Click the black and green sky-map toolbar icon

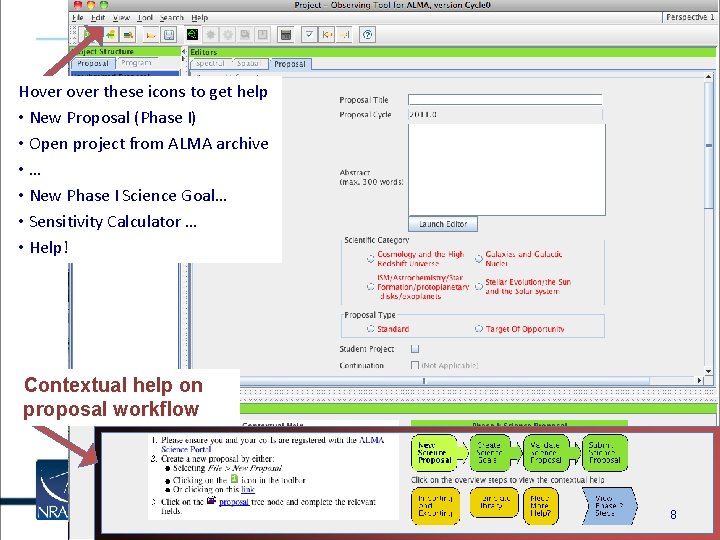pos(192,34)
